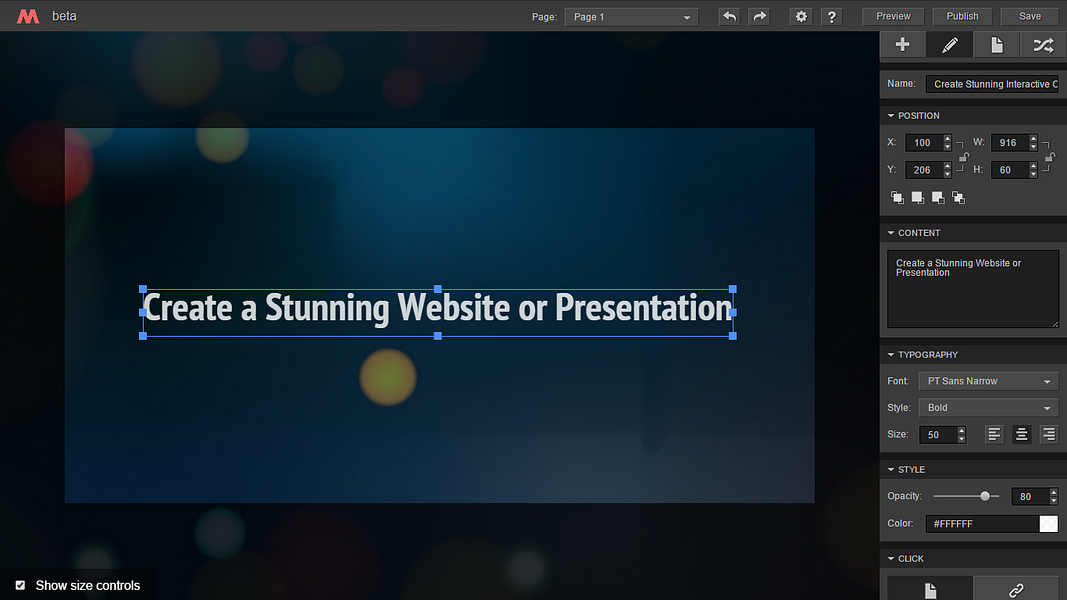Toggle the W/H size lock
This screenshot has width=1067, height=600.
coord(1050,157)
